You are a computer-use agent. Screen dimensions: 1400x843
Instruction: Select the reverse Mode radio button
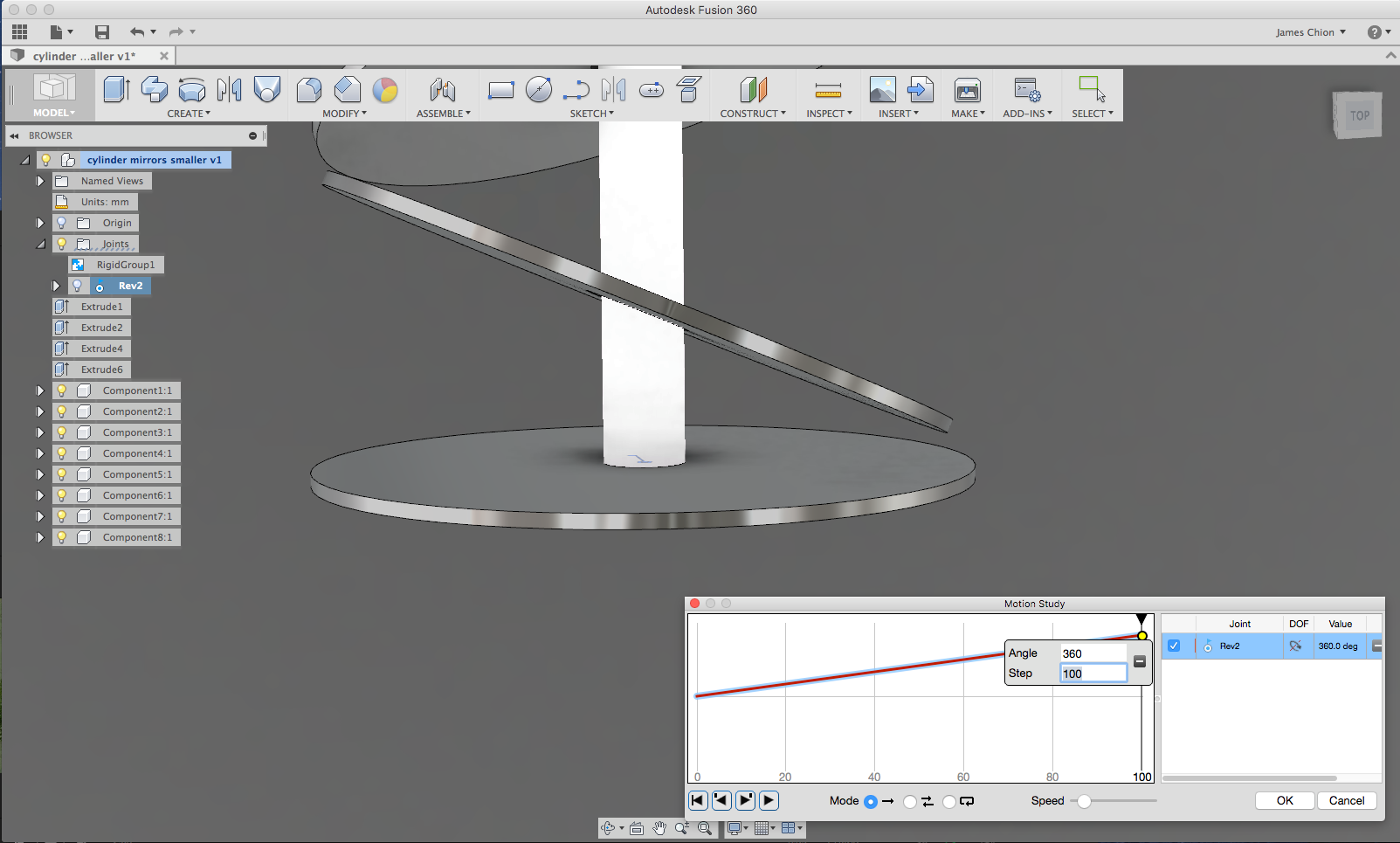tap(912, 801)
